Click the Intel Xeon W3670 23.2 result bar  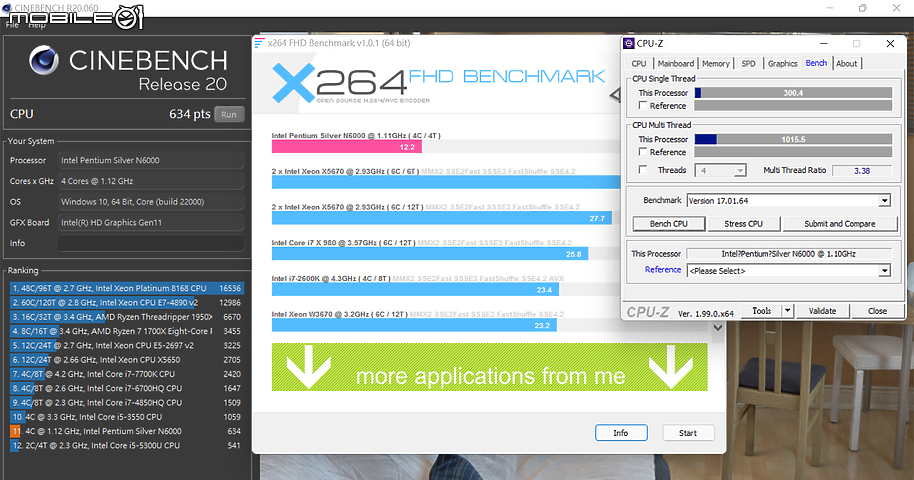pyautogui.click(x=414, y=325)
